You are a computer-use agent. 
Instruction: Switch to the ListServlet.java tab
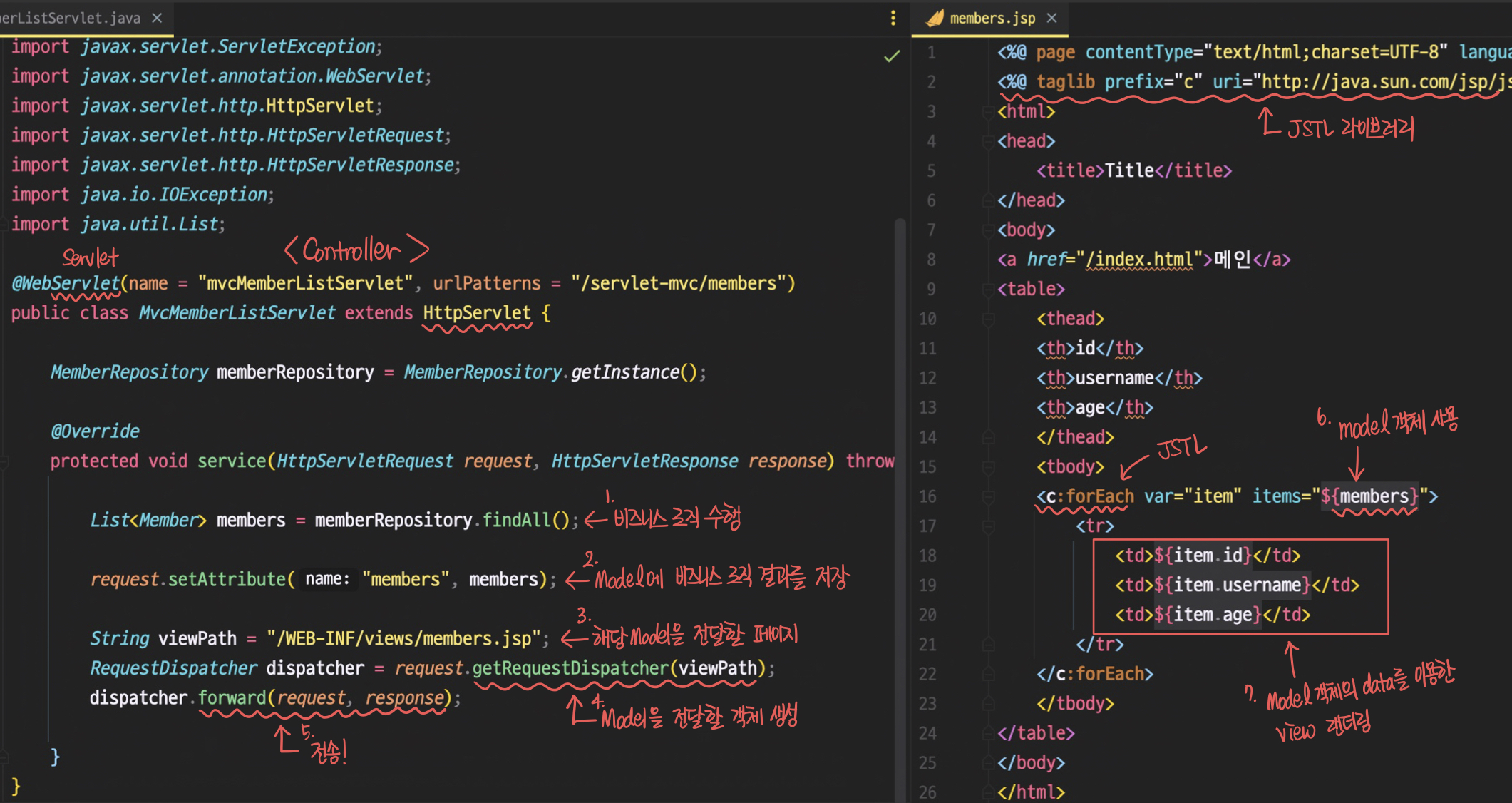pos(71,19)
